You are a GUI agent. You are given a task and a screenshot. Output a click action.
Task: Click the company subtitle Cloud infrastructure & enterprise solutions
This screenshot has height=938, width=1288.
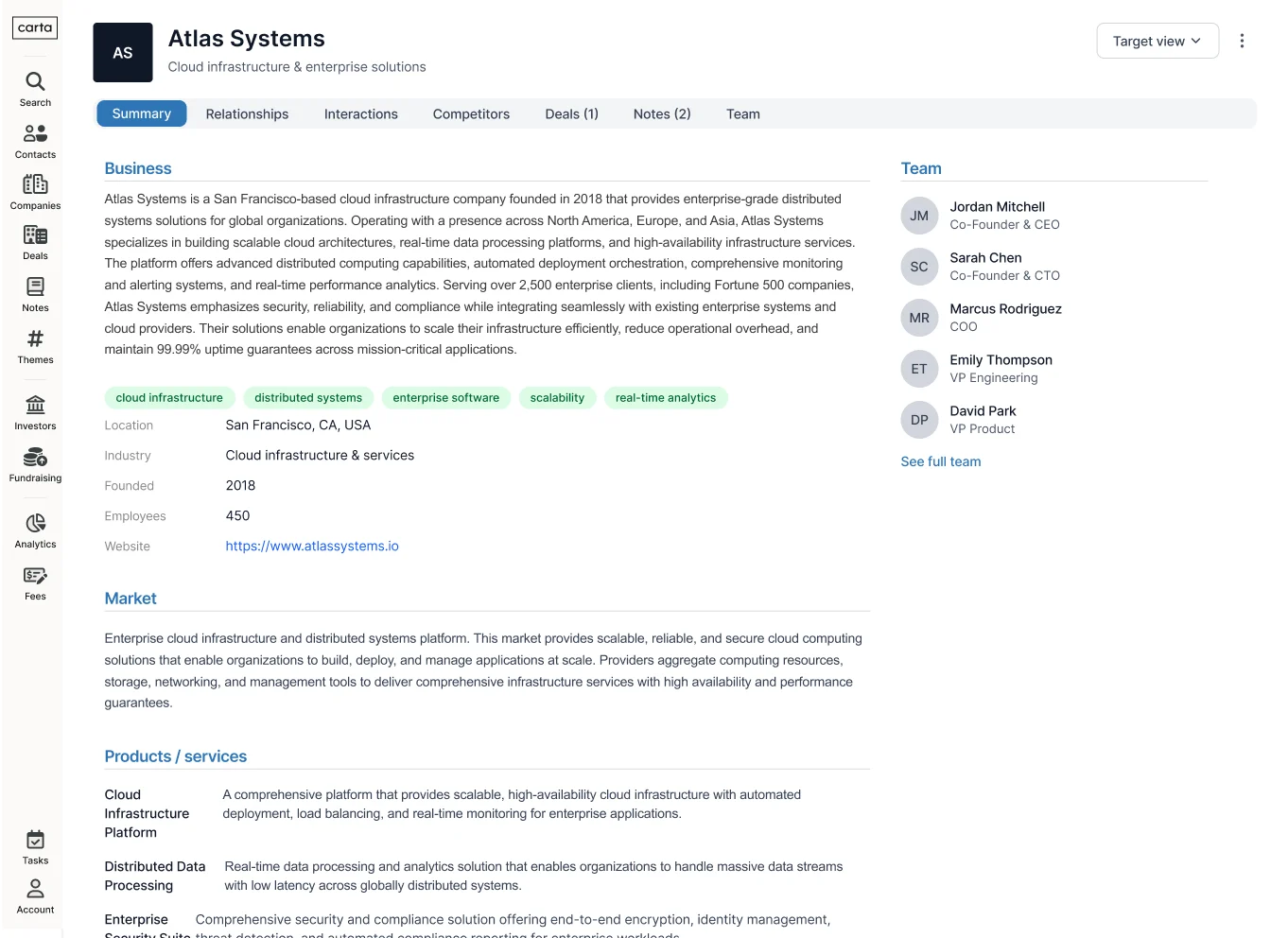(297, 66)
